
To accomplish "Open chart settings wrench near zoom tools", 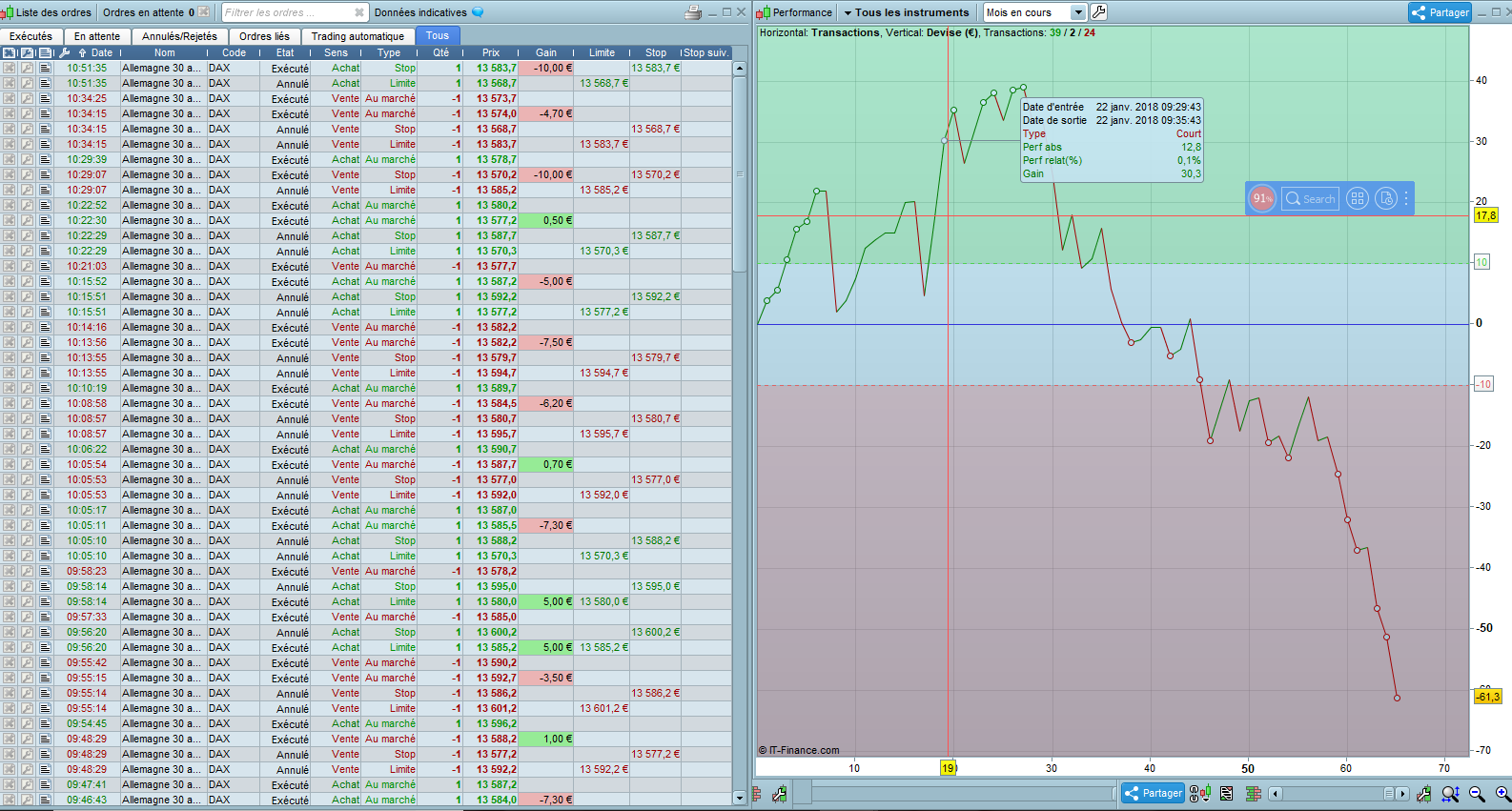I will pyautogui.click(x=1423, y=793).
